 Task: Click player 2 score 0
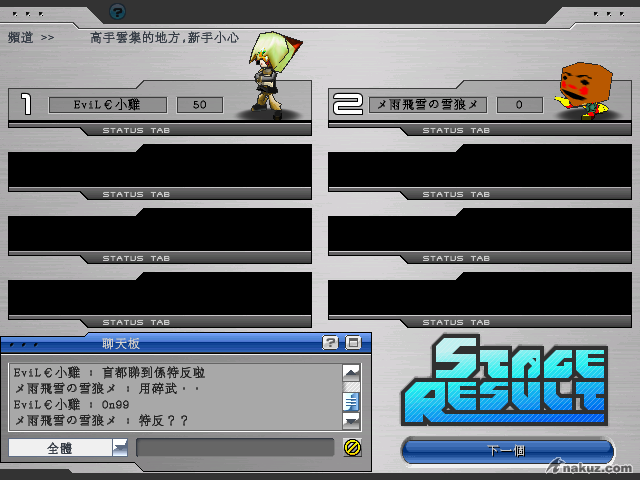[x=520, y=105]
